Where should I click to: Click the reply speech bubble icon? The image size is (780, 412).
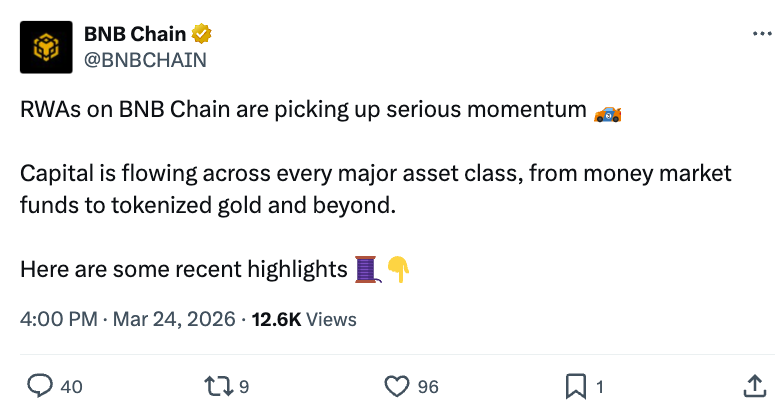click(x=39, y=385)
